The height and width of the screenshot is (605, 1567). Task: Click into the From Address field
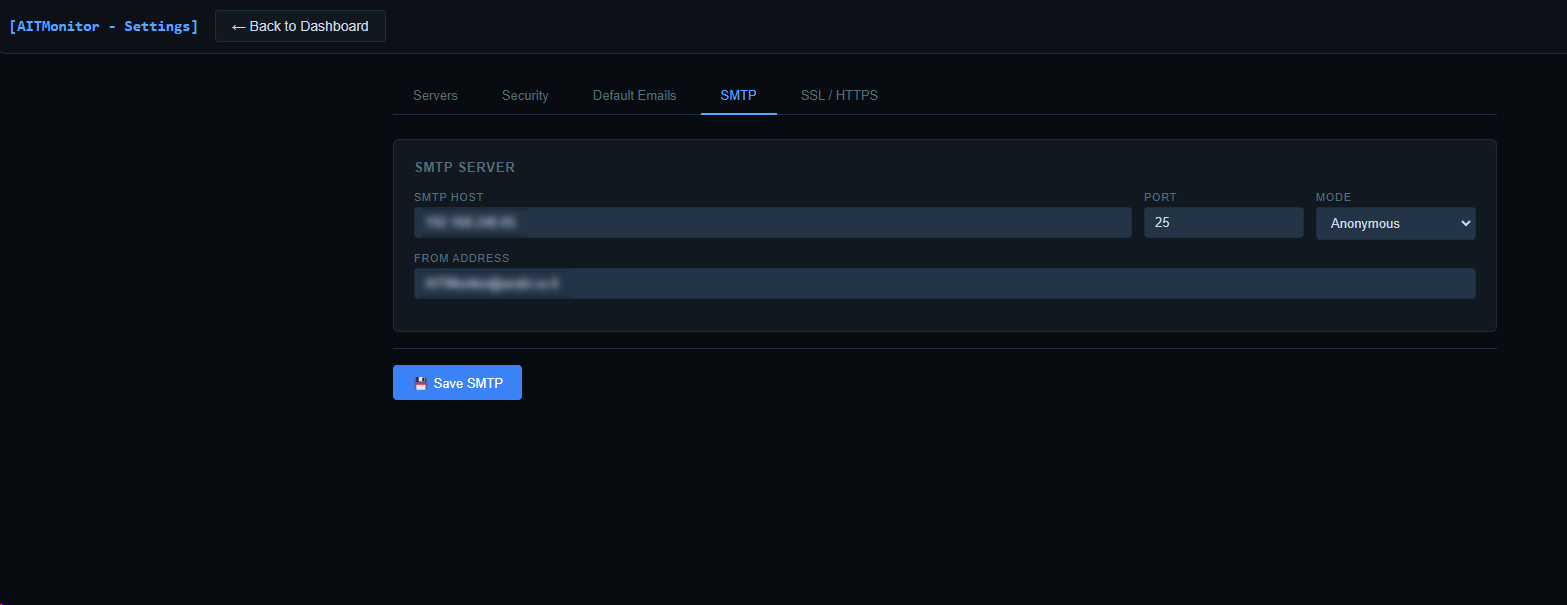(x=944, y=283)
